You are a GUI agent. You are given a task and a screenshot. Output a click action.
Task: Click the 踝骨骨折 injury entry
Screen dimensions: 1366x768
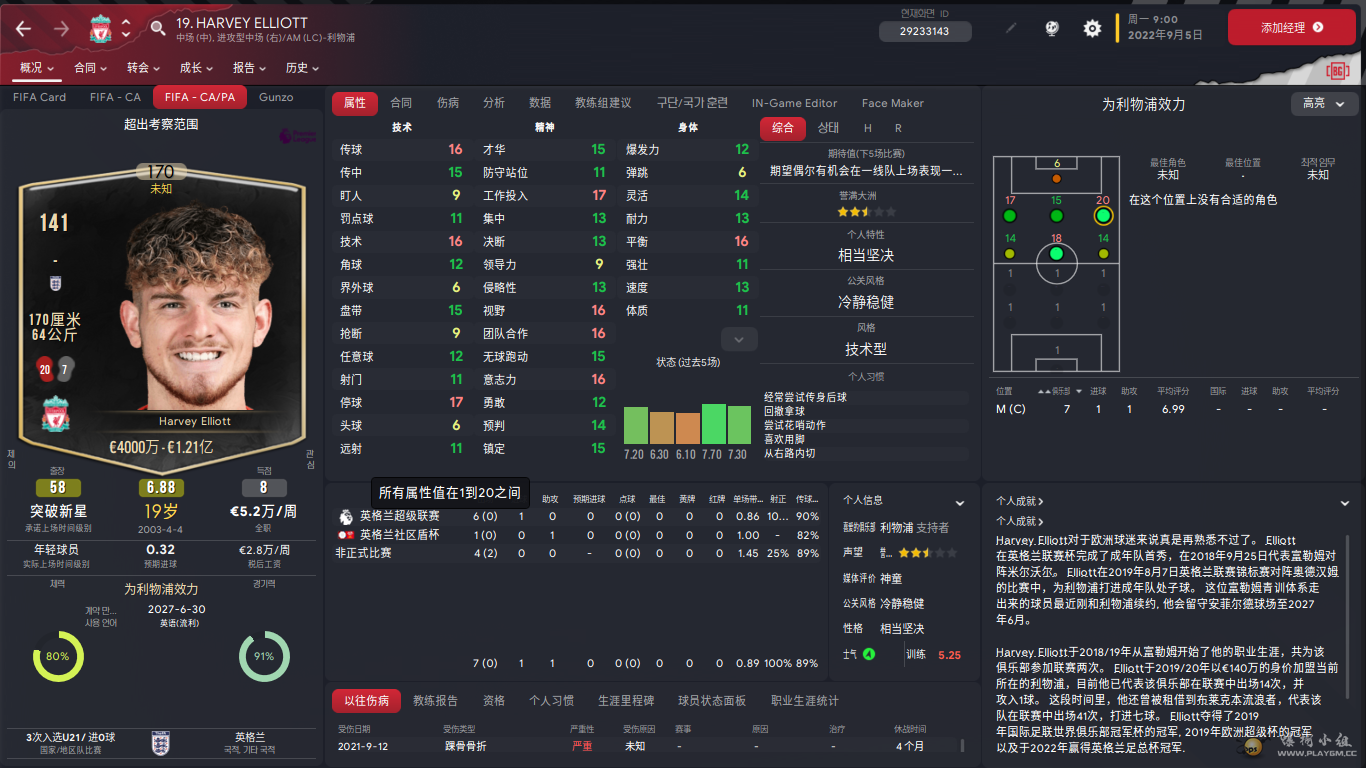[x=466, y=746]
